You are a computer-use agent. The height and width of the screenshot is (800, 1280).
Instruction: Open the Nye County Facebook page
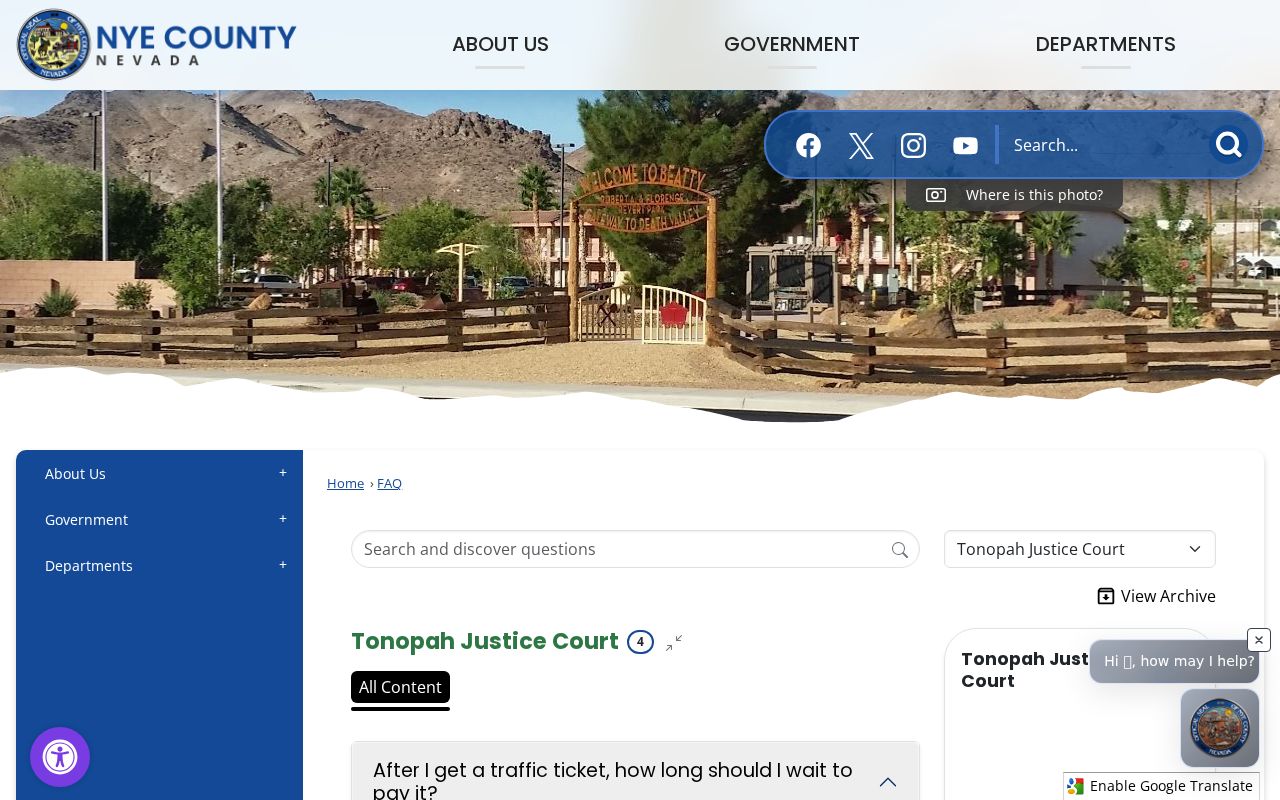click(808, 146)
